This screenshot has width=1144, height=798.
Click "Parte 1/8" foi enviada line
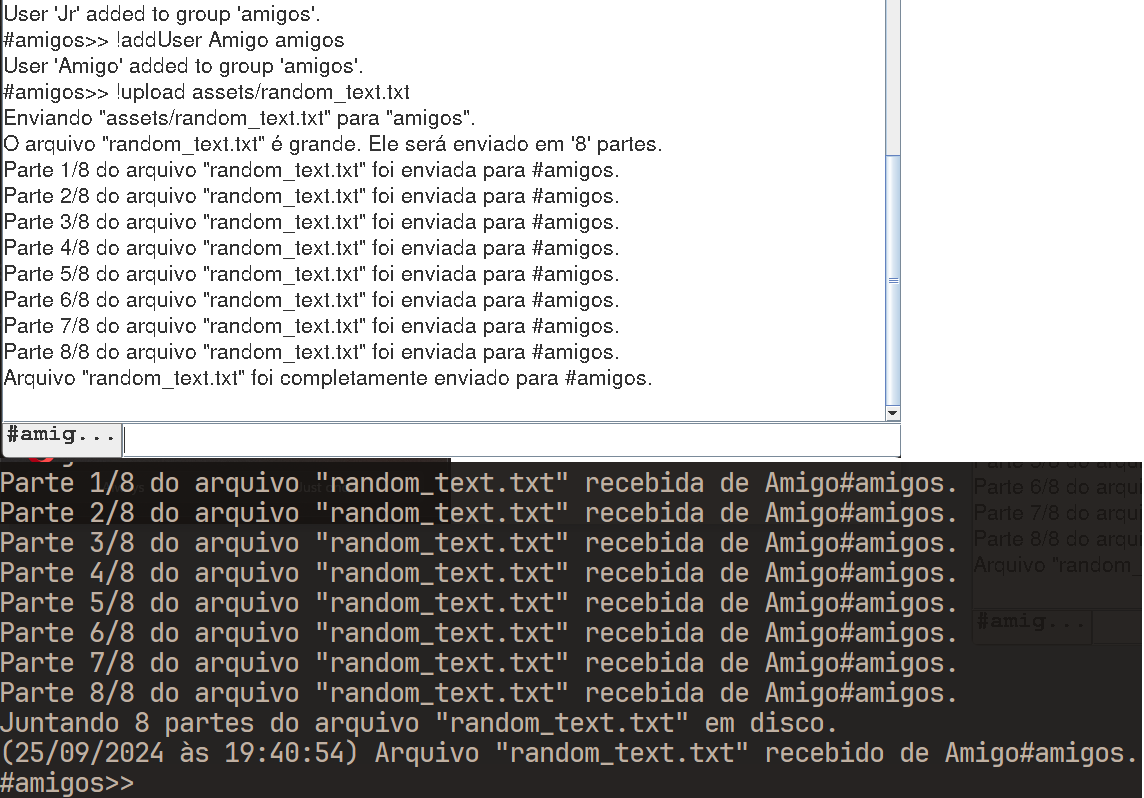point(312,171)
